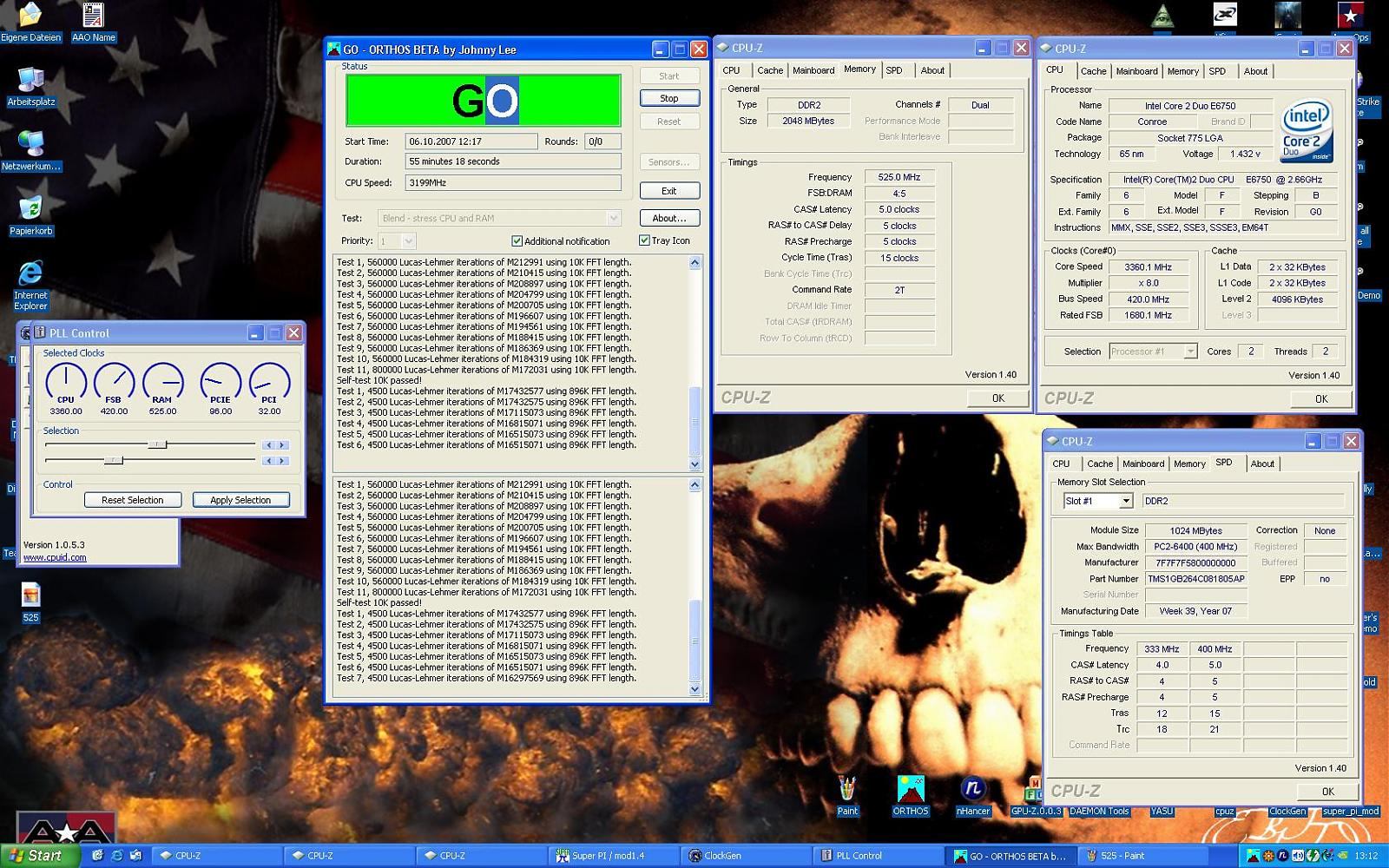The height and width of the screenshot is (868, 1389).
Task: Click ORTHOS tray icon in system tray
Action: point(1254,856)
